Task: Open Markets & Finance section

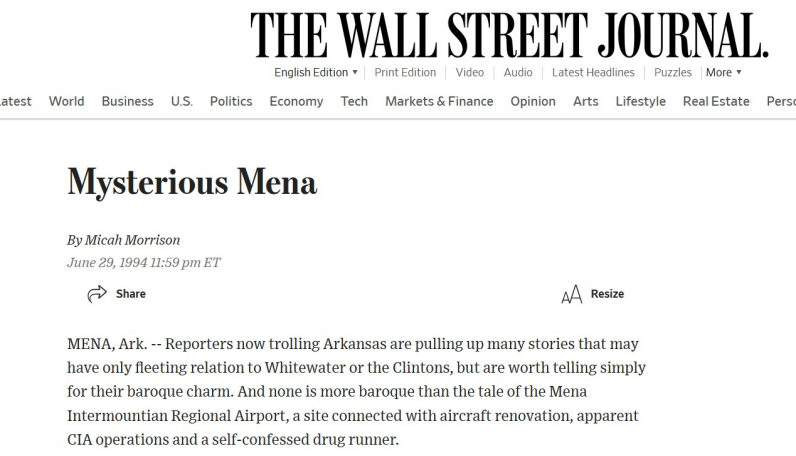Action: tap(439, 101)
